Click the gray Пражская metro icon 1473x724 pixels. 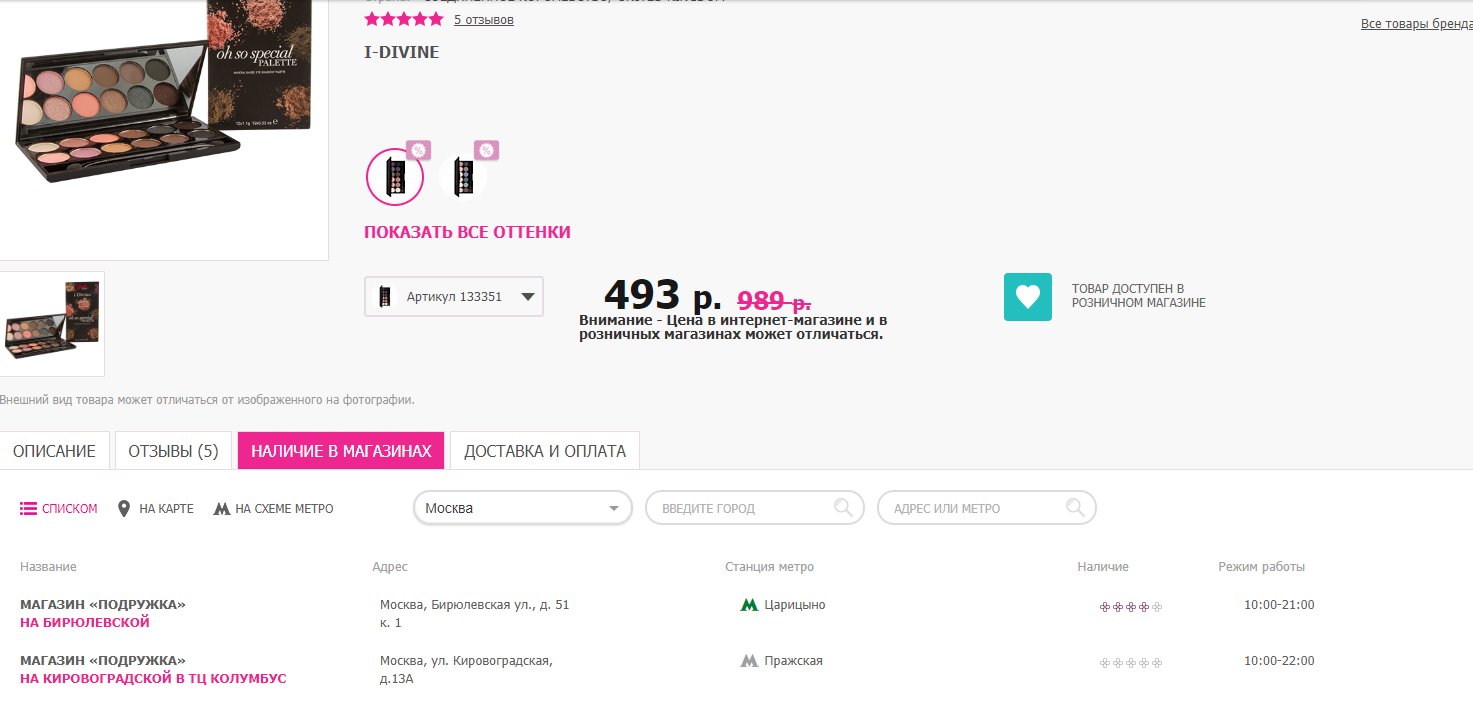point(748,661)
